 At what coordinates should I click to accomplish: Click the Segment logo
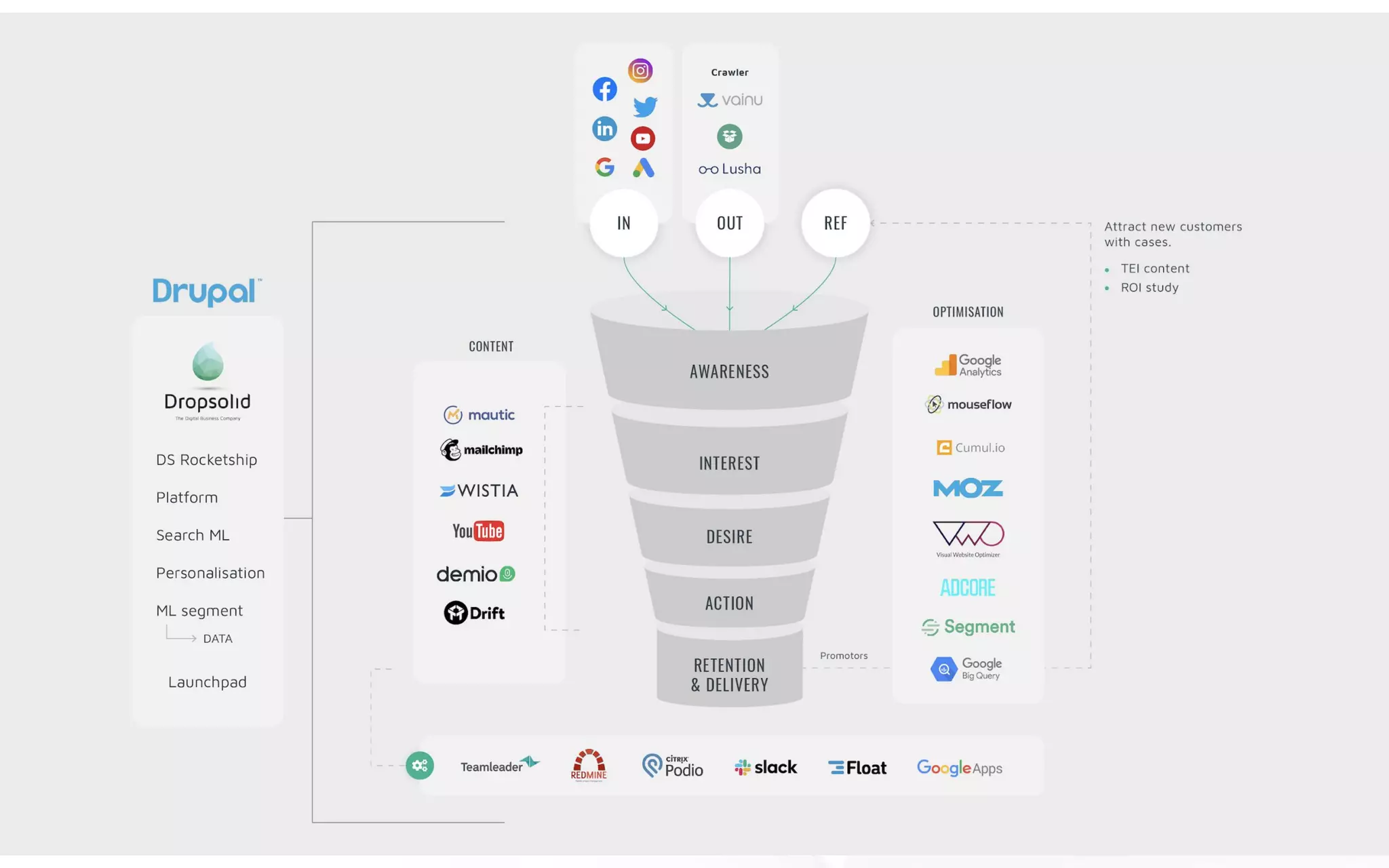[x=968, y=627]
